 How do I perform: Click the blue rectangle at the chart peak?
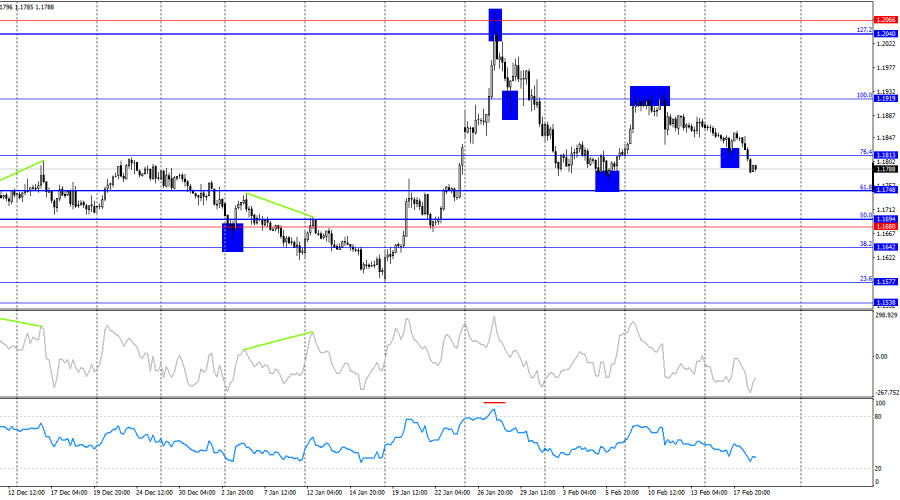pos(495,24)
